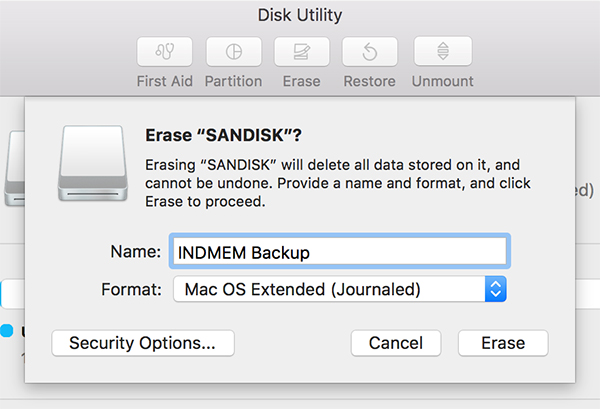Select the Partition pie chart icon

(233, 52)
